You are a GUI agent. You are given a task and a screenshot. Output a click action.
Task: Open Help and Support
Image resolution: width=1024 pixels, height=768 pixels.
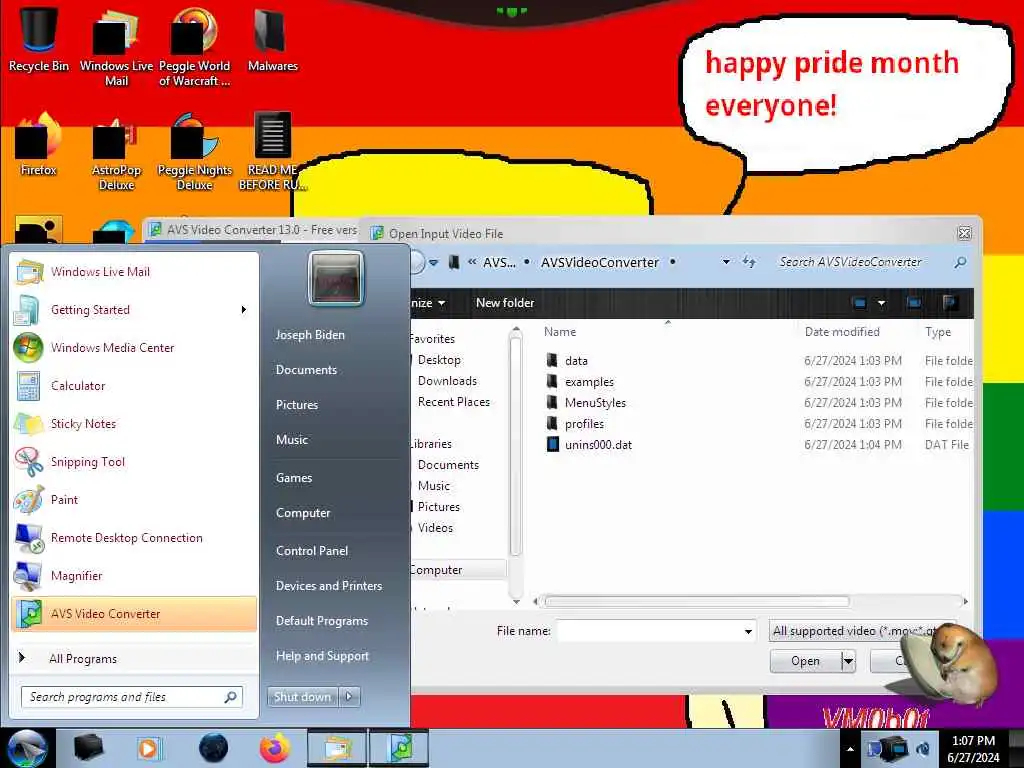tap(323, 656)
